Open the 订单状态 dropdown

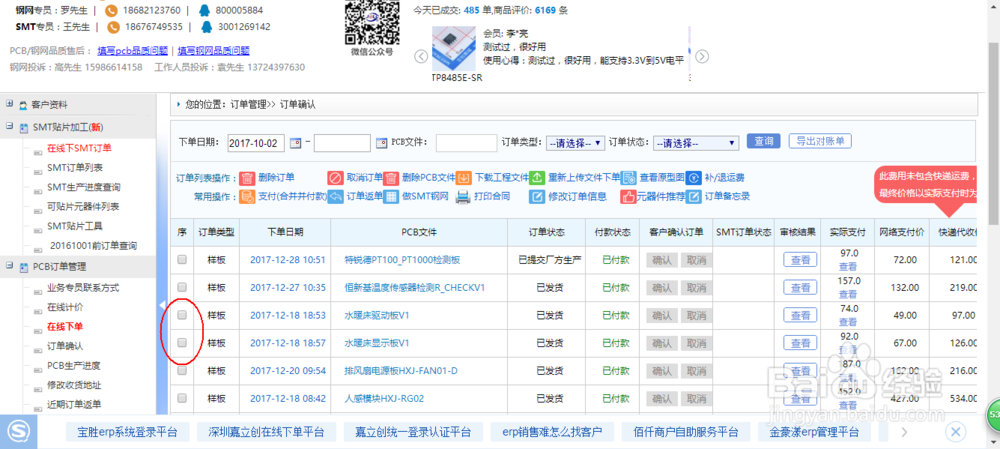(696, 143)
